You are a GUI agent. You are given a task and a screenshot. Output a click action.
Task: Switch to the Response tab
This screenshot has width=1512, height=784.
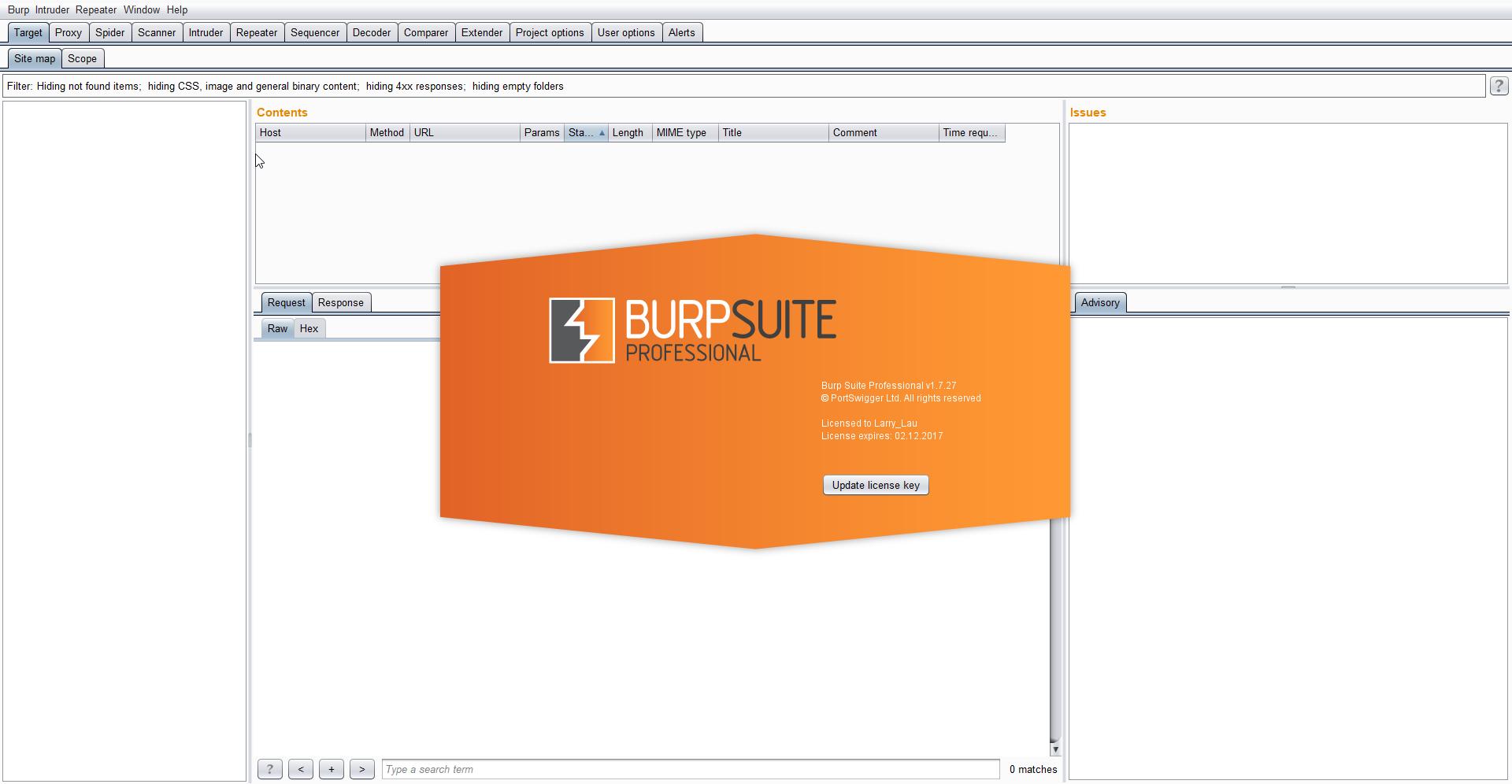point(341,303)
